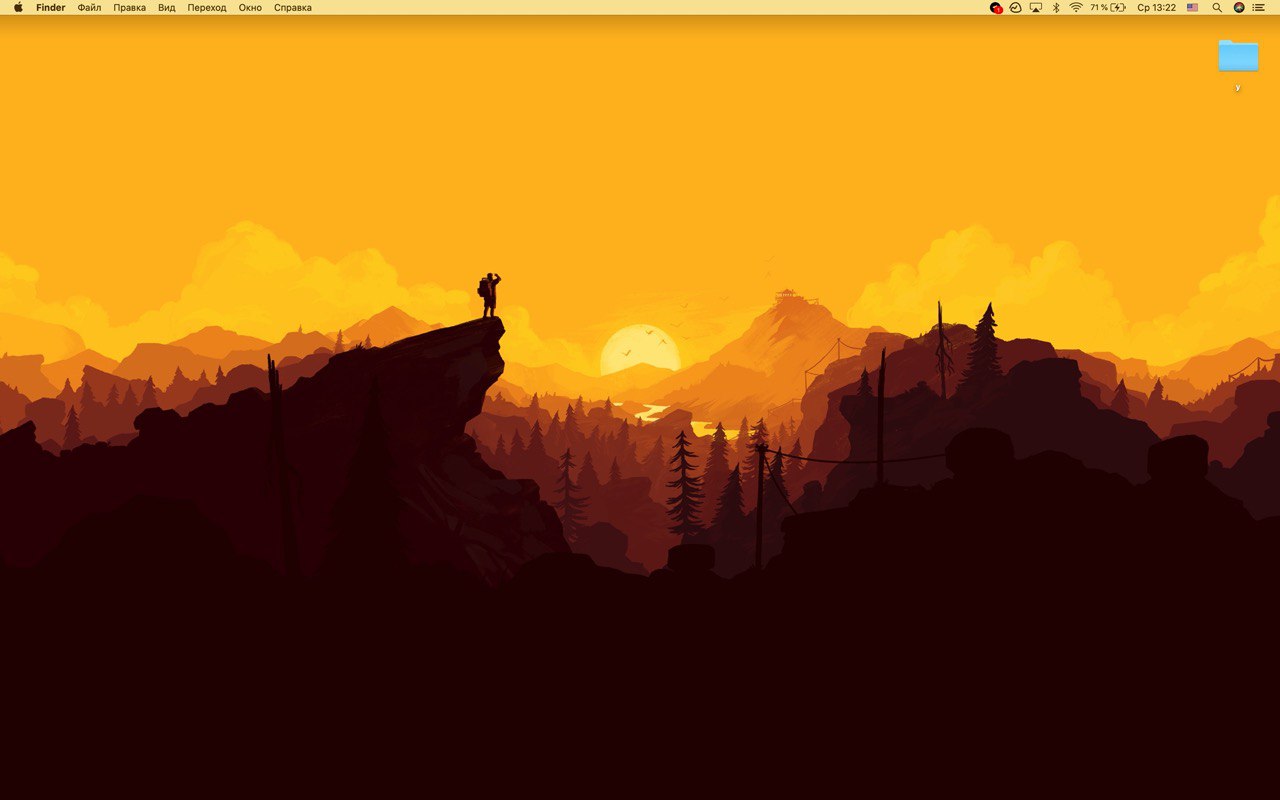The width and height of the screenshot is (1280, 800).
Task: Open the Переход menu
Action: click(x=207, y=7)
